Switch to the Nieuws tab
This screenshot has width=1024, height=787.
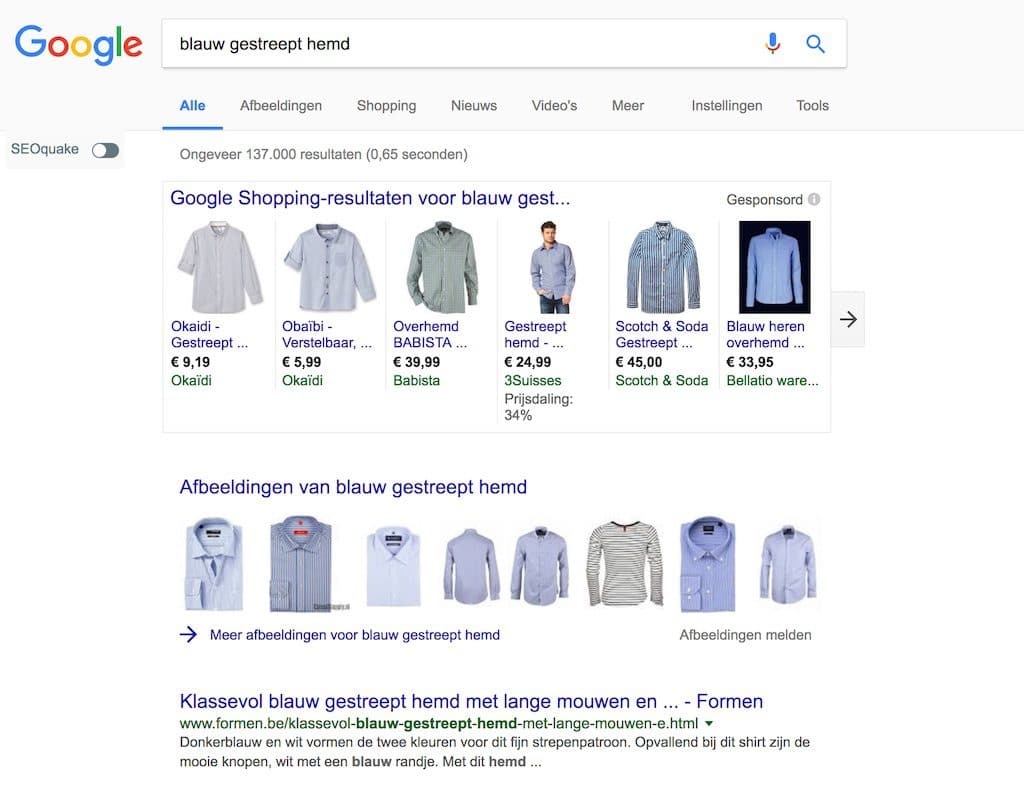pos(474,106)
